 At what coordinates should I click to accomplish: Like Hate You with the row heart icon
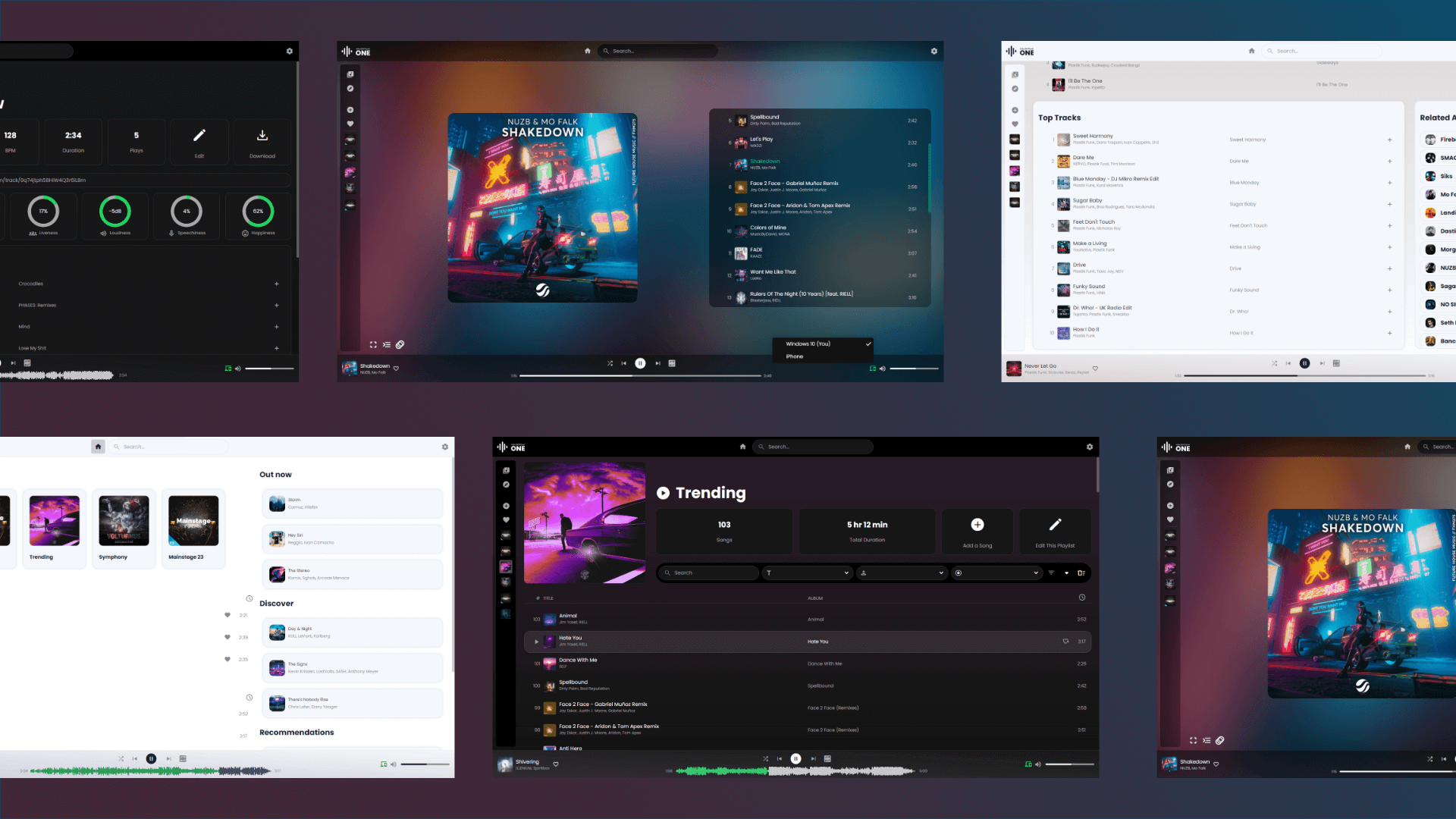[1065, 642]
